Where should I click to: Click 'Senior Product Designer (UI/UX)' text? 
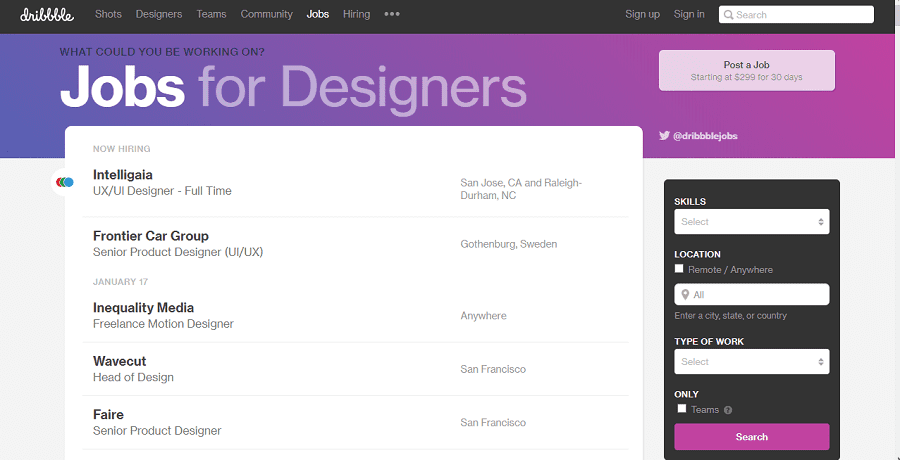tap(178, 252)
